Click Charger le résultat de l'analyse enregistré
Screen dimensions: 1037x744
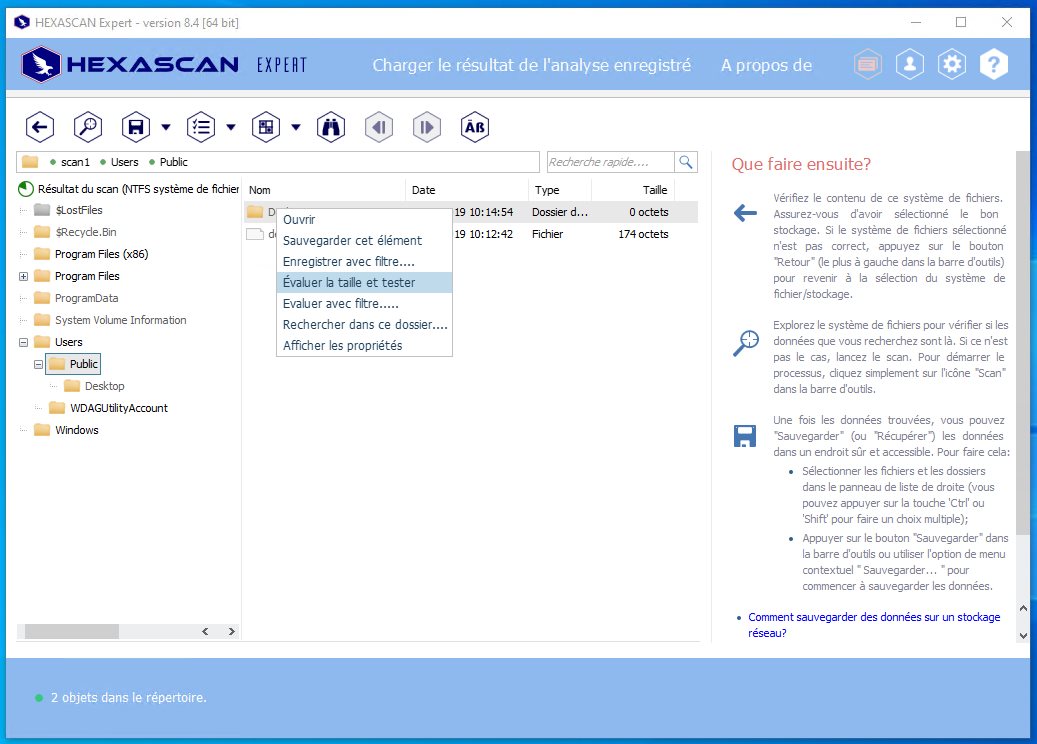[532, 65]
